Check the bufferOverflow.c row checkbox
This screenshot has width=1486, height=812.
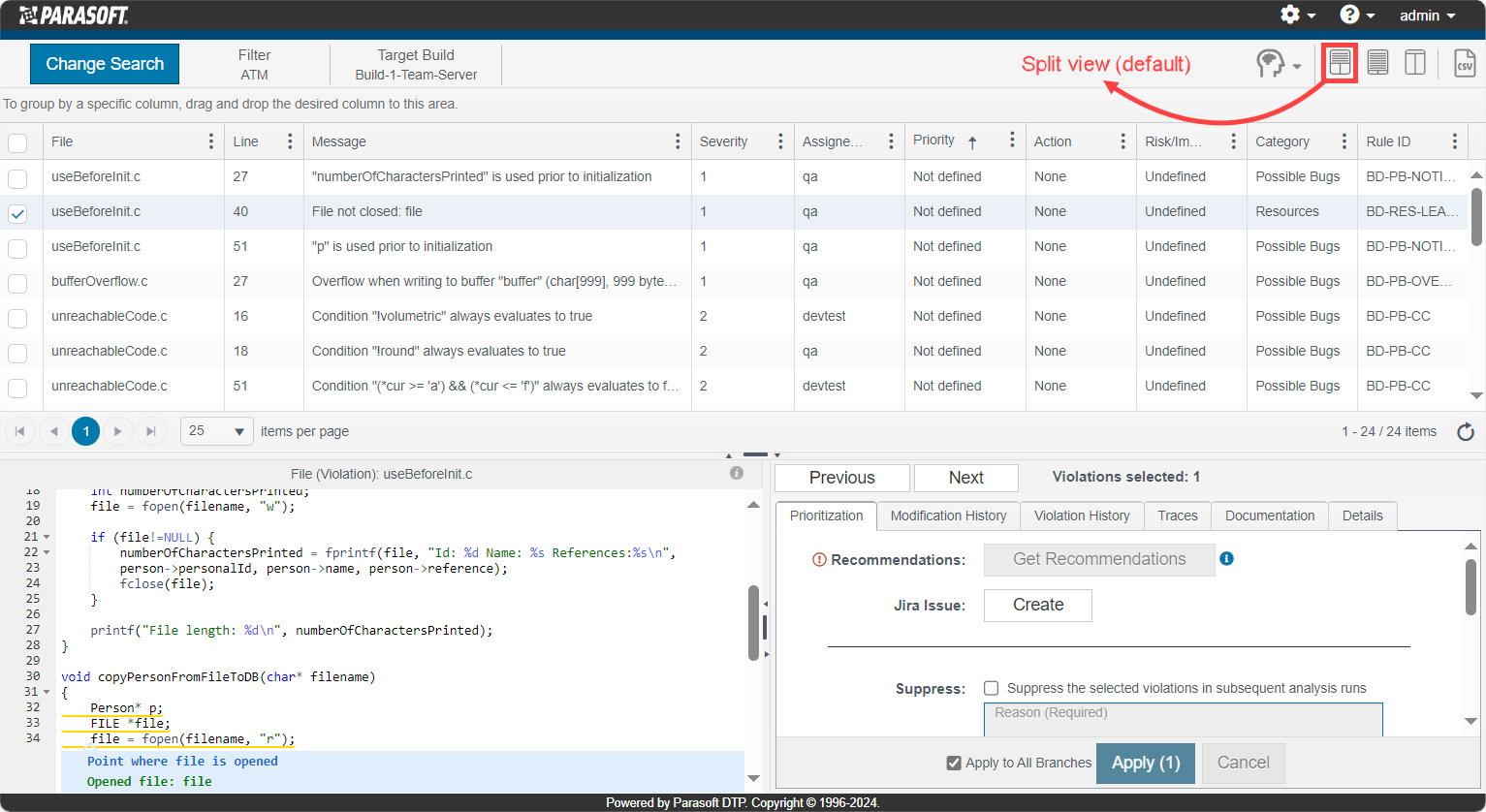(17, 283)
